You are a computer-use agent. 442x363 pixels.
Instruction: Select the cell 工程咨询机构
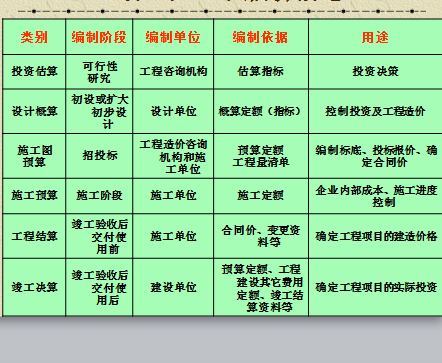pos(173,72)
